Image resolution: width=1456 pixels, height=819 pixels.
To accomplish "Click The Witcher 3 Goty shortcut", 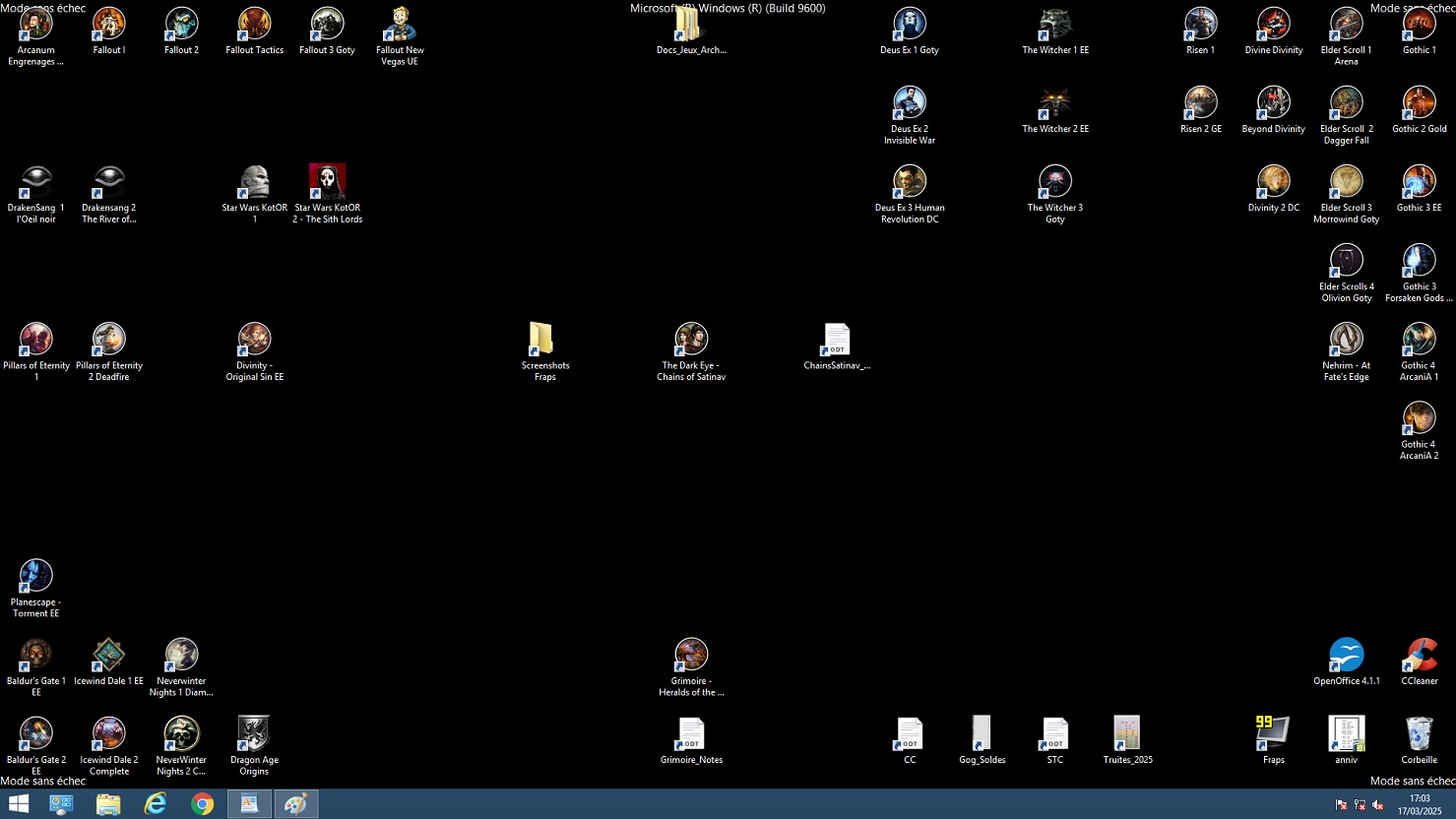I will coord(1055,181).
